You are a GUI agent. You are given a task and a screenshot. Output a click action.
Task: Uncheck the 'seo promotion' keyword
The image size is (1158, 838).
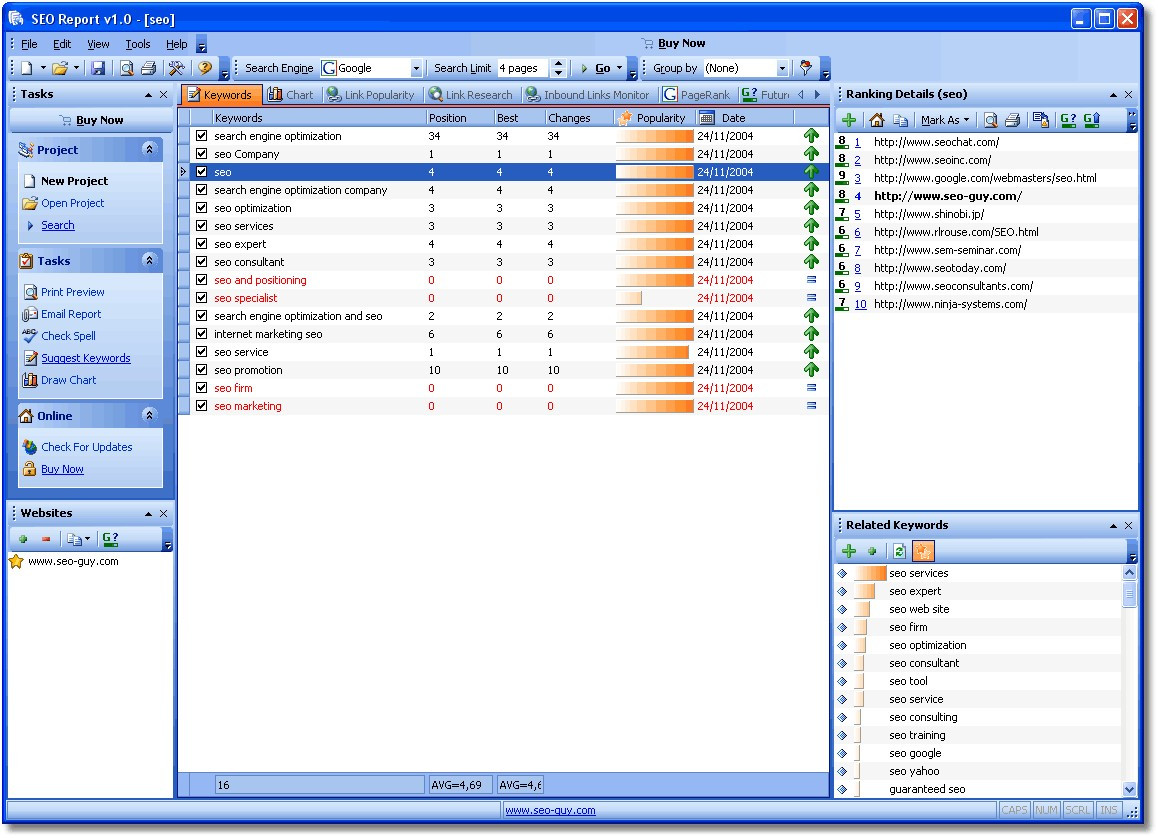click(202, 370)
